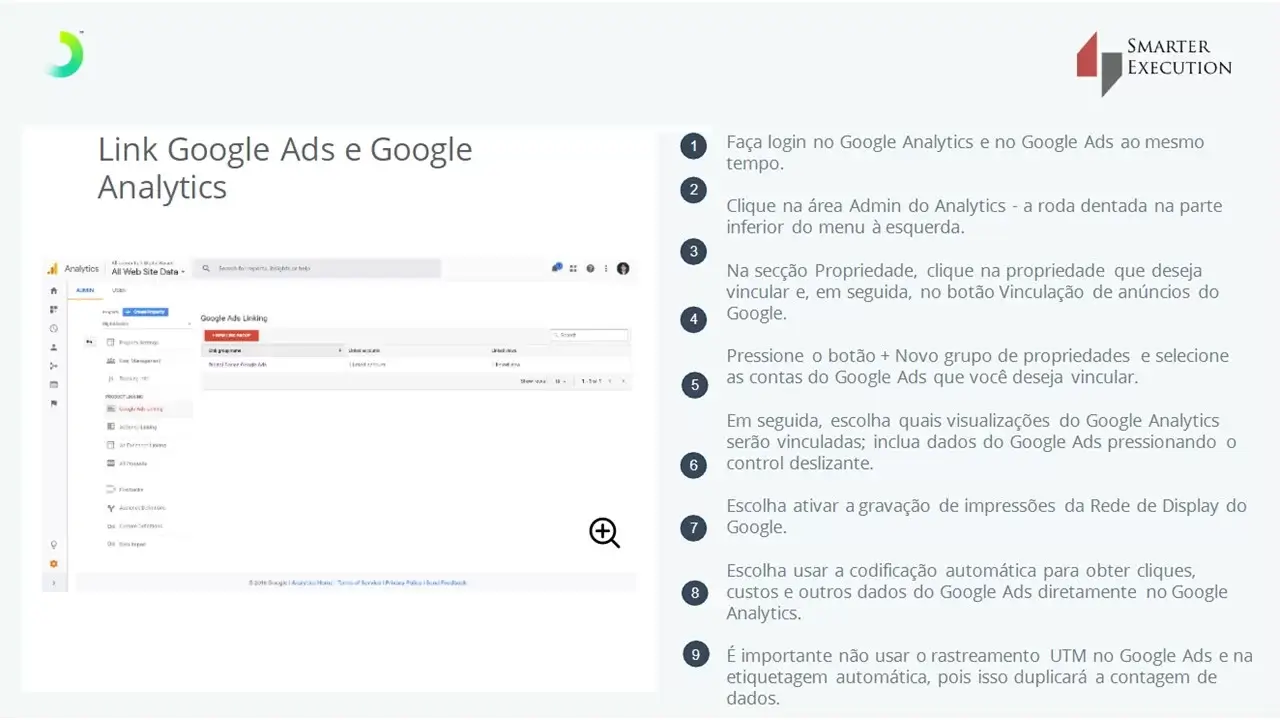Click the Smarter Execution logo
The height and width of the screenshot is (720, 1280).
1154,63
